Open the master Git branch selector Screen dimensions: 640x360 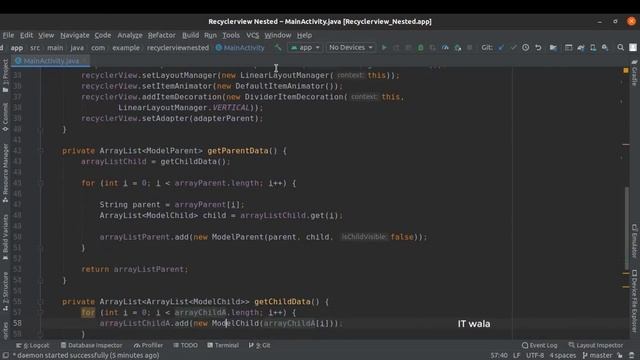[597, 355]
